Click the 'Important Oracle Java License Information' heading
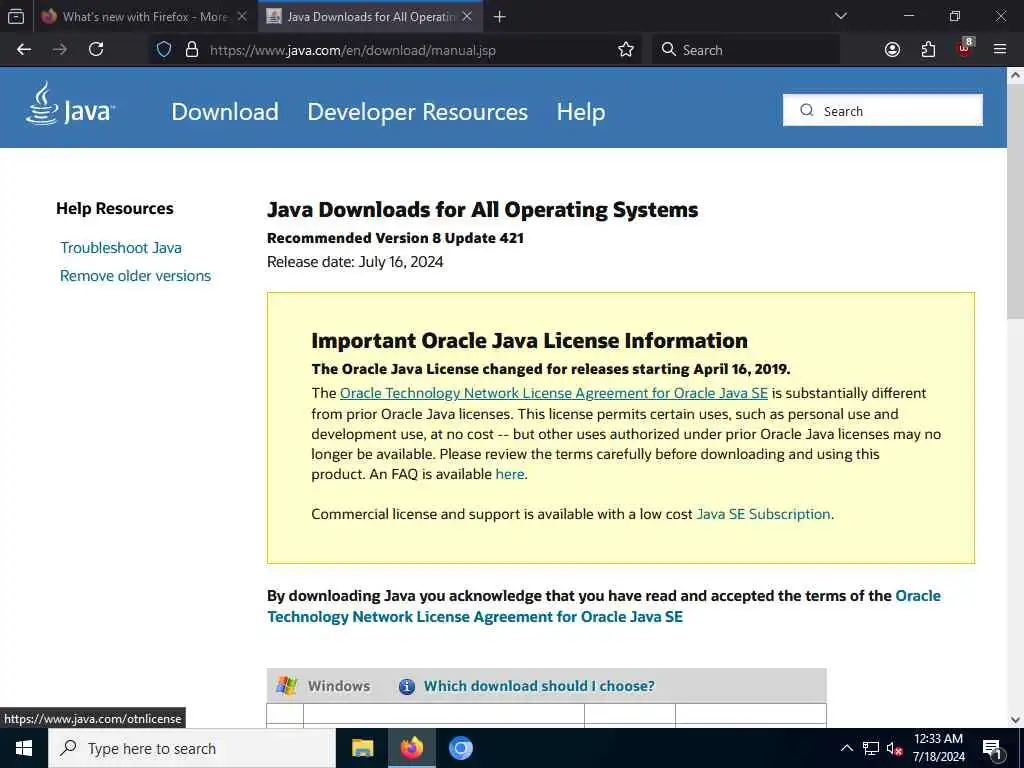1024x768 pixels. click(530, 341)
